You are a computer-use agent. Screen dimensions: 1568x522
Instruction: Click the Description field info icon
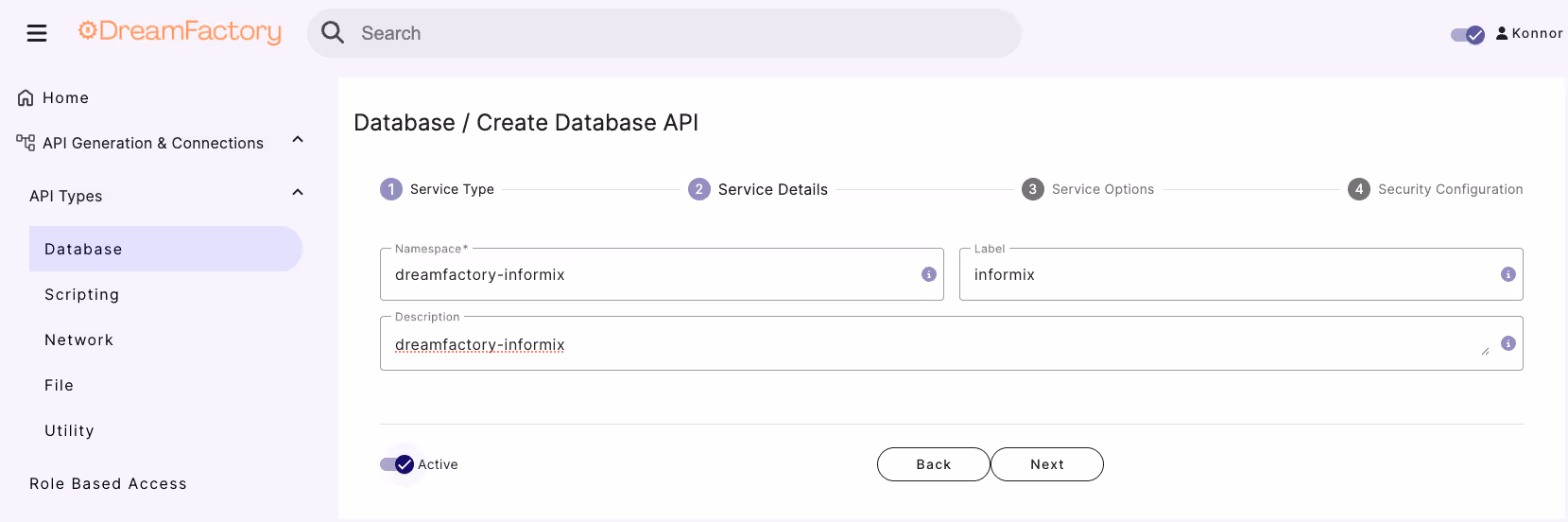click(x=1508, y=343)
